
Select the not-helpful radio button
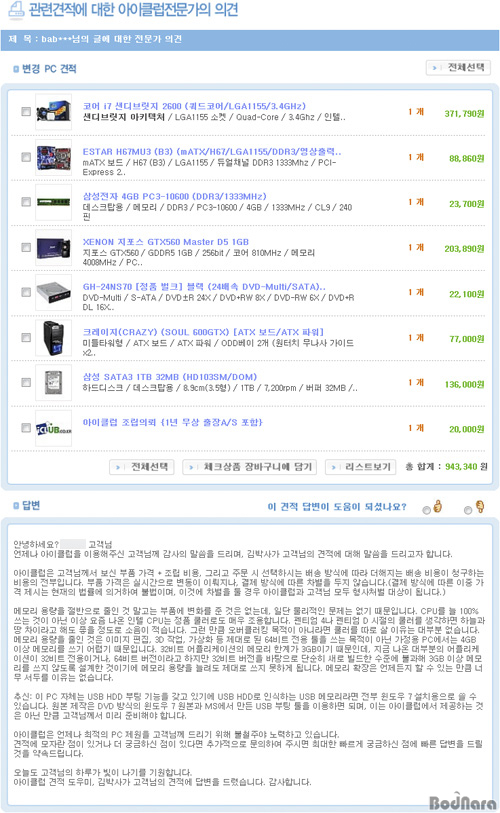[468, 510]
